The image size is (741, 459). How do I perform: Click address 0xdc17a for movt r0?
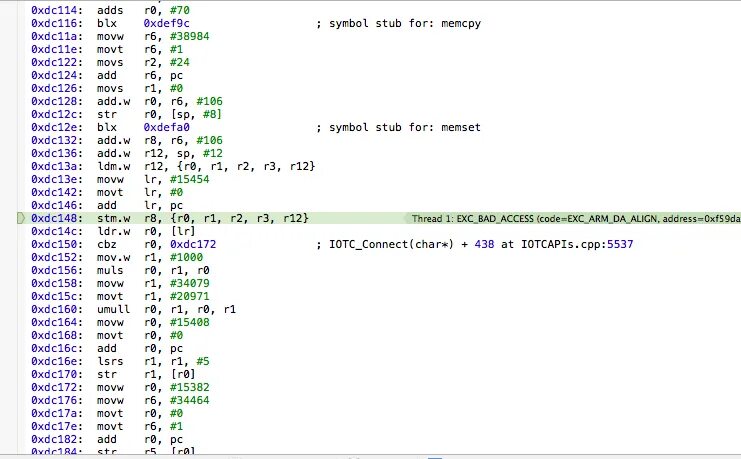click(57, 413)
